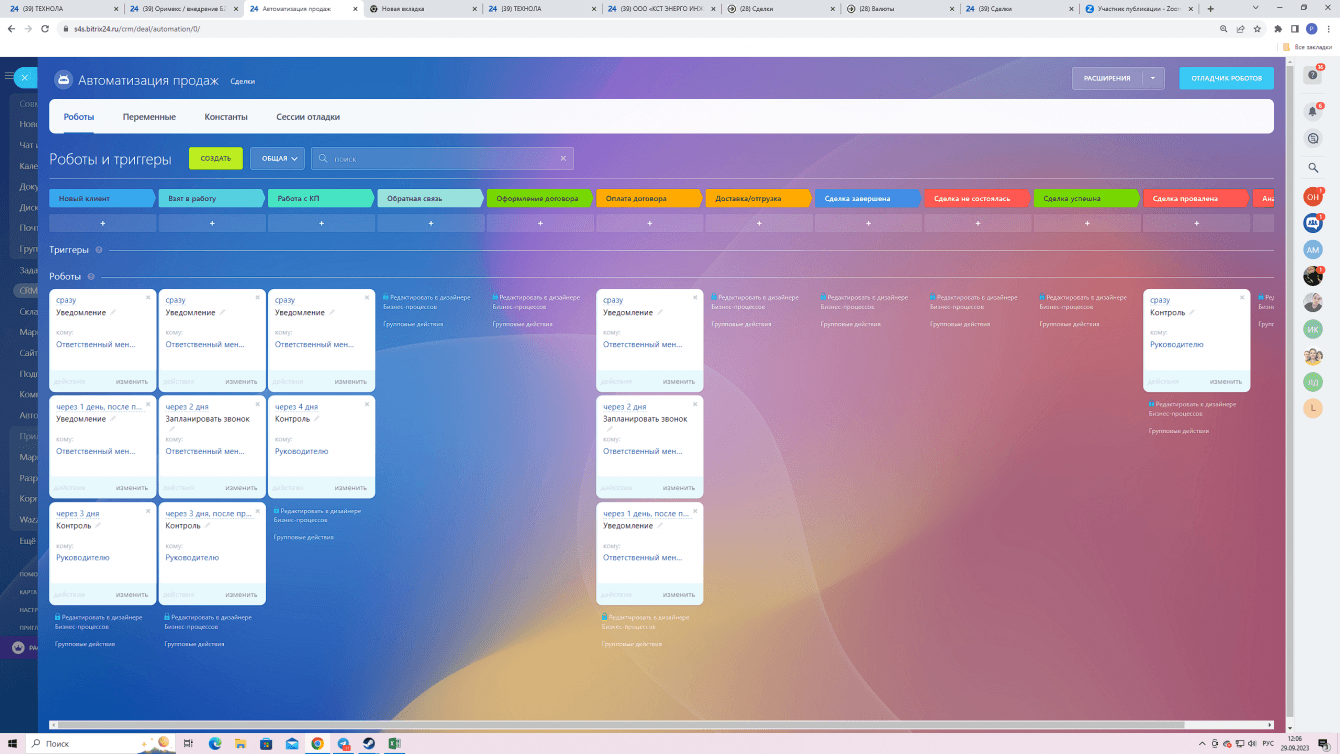Image resolution: width=1340 pixels, height=754 pixels.
Task: Open the Расширения dropdown arrow
Action: 1152,78
